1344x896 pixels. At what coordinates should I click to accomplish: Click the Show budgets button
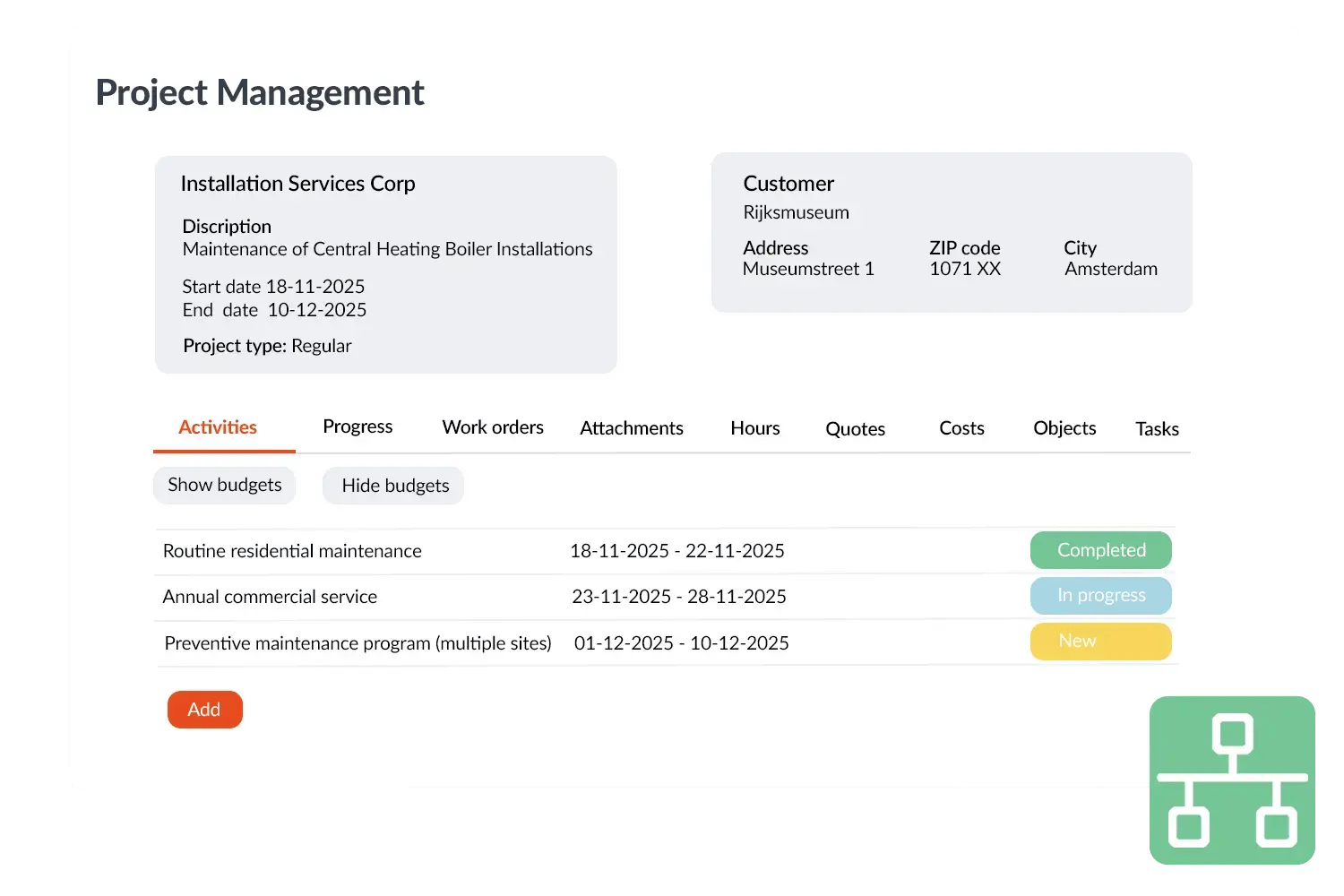(225, 485)
